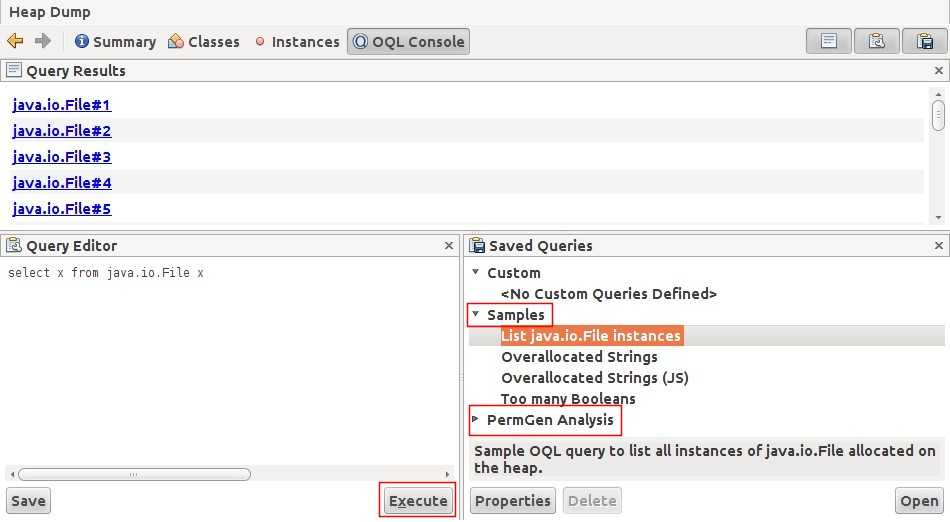Select Too many Booleans query
Screen dimensions: 950x522
point(568,399)
